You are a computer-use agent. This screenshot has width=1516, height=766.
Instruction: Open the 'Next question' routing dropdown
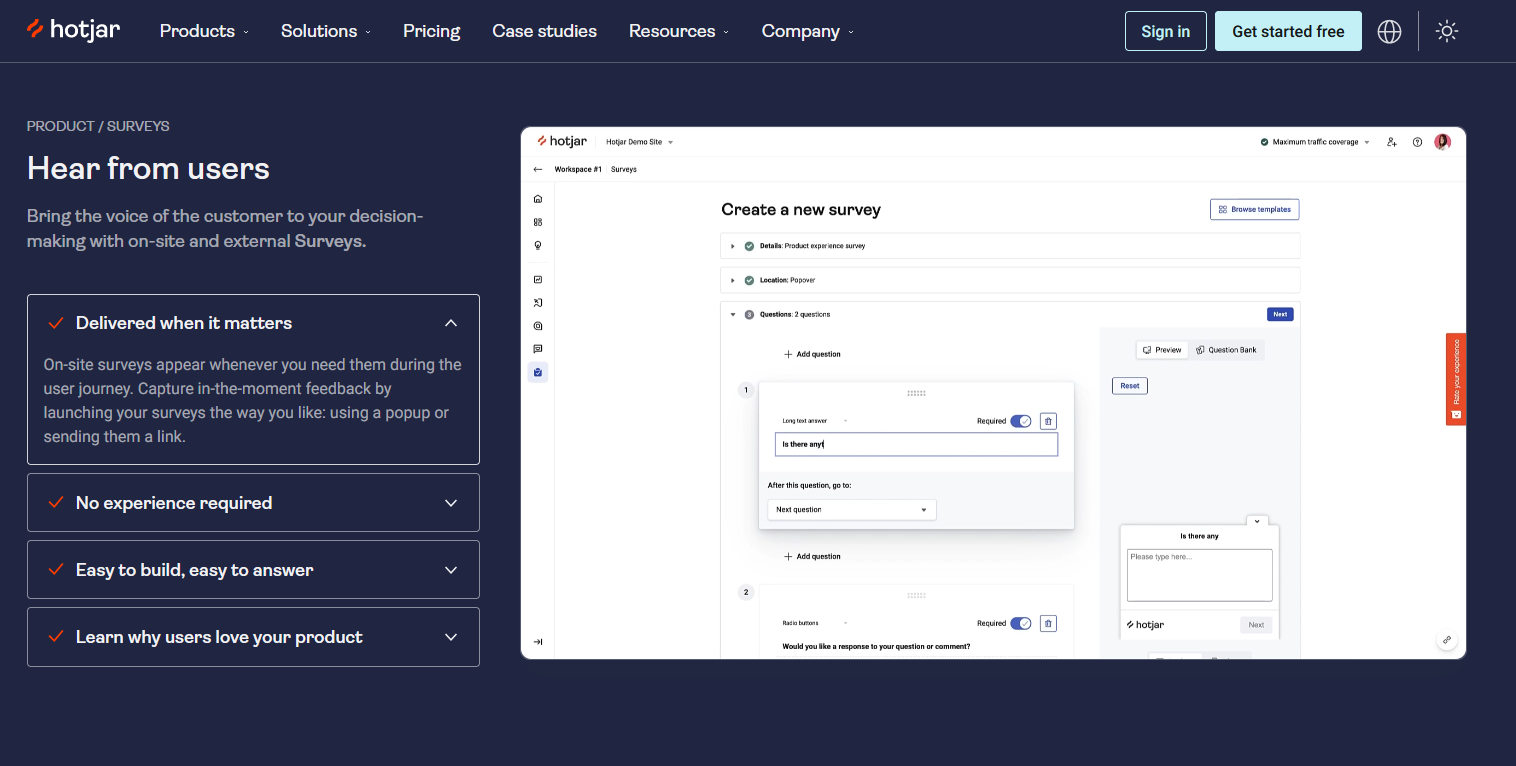coord(851,509)
